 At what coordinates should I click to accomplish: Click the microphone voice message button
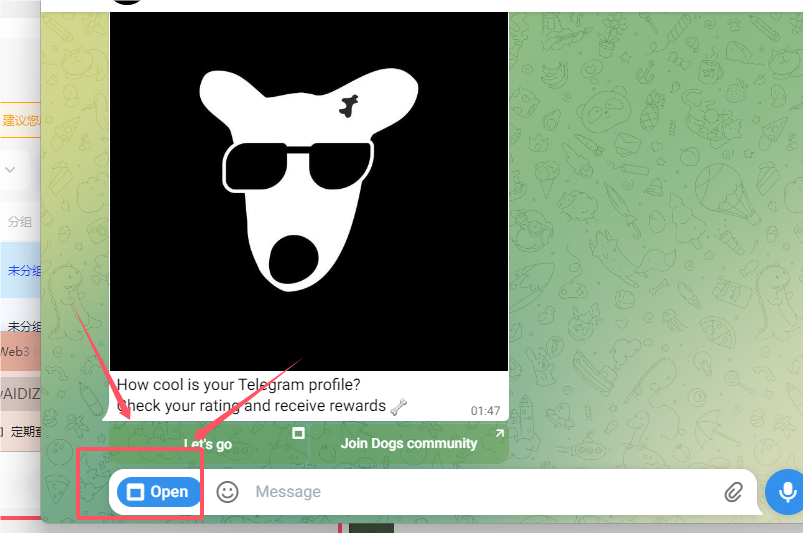(x=787, y=492)
